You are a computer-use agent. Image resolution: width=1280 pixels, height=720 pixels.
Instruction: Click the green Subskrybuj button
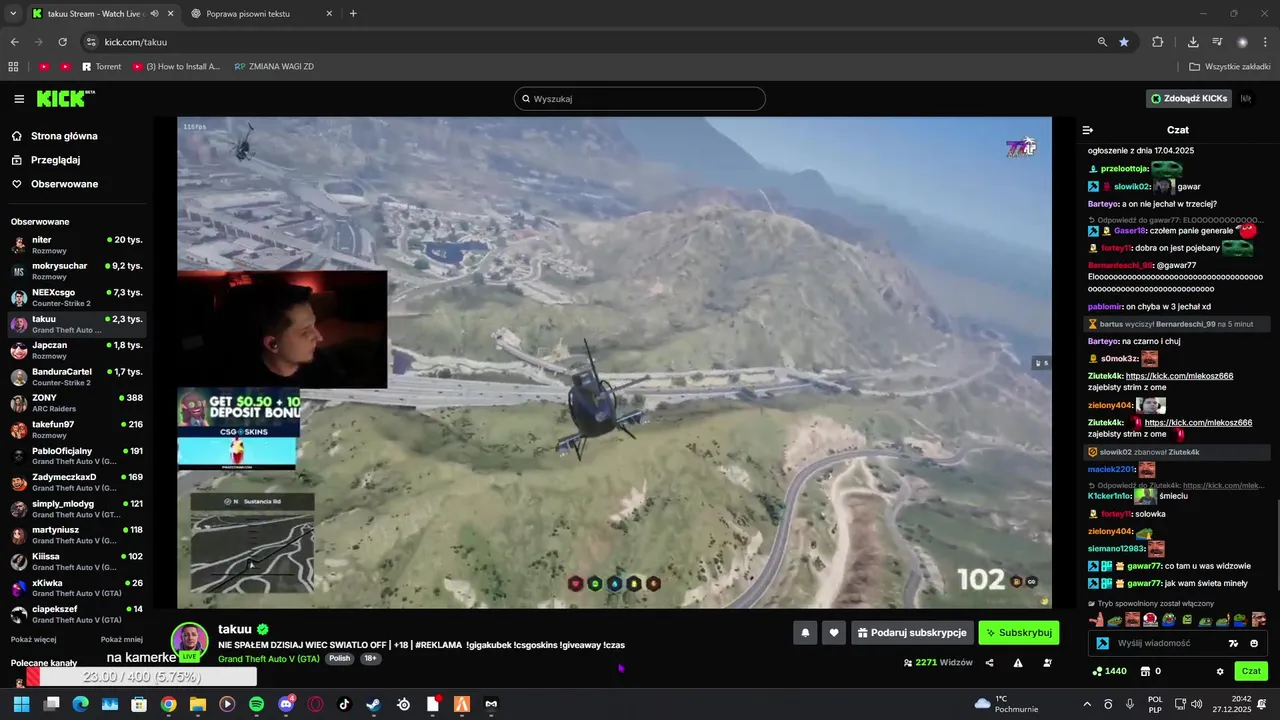tap(1018, 633)
